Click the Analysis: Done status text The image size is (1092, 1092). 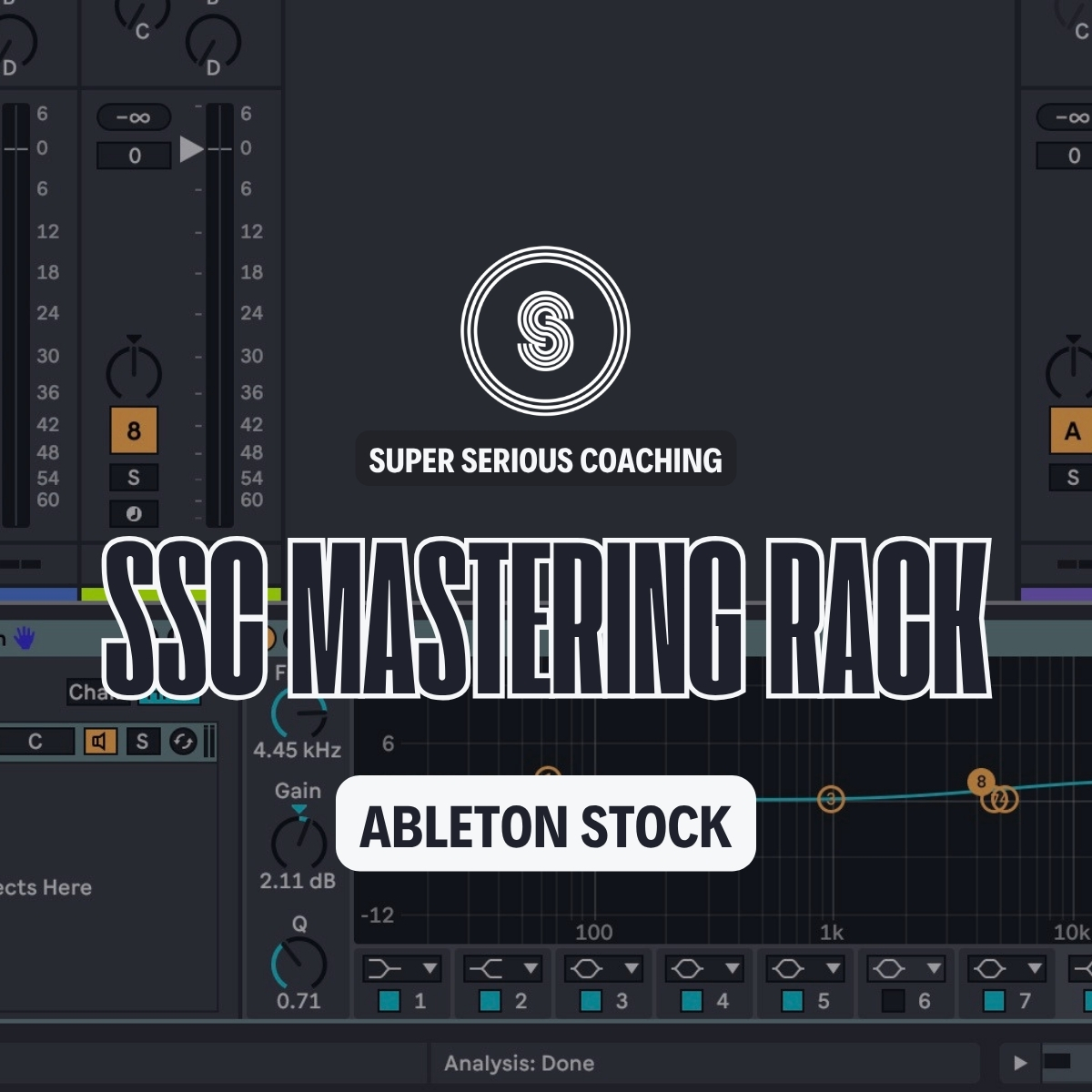(519, 1063)
